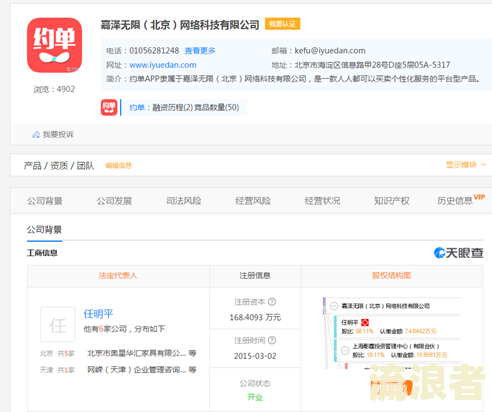
Task: Open 网嵘（天津）企业管理咨询... company link
Action: coord(137,370)
